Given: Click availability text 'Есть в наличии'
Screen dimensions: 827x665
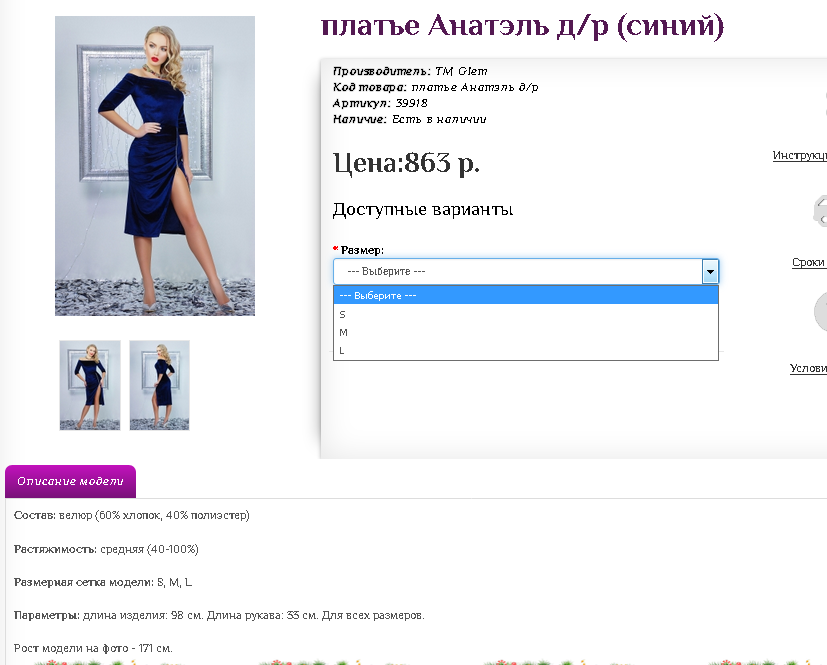Looking at the screenshot, I should click(439, 120).
